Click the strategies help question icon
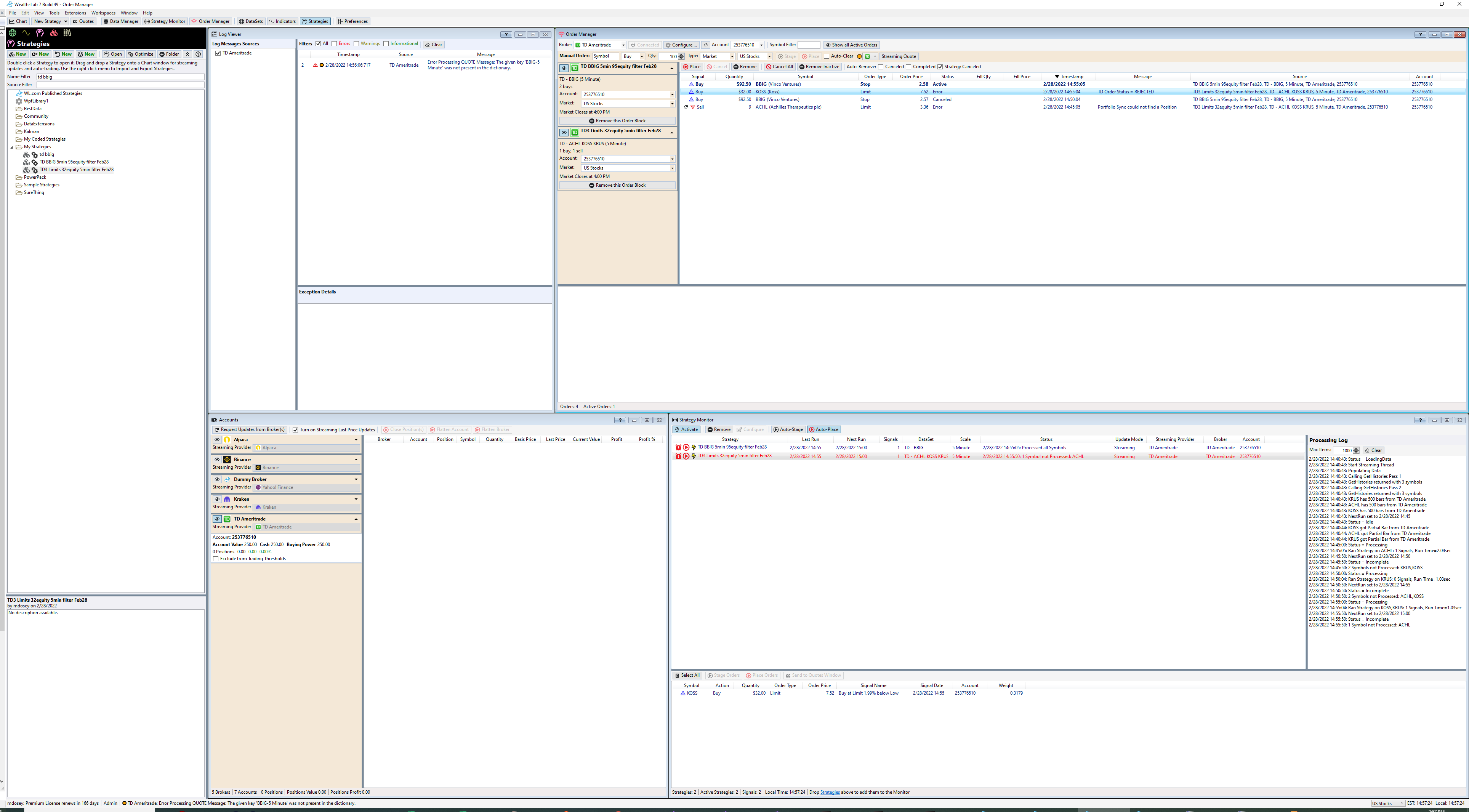 pyautogui.click(x=198, y=54)
